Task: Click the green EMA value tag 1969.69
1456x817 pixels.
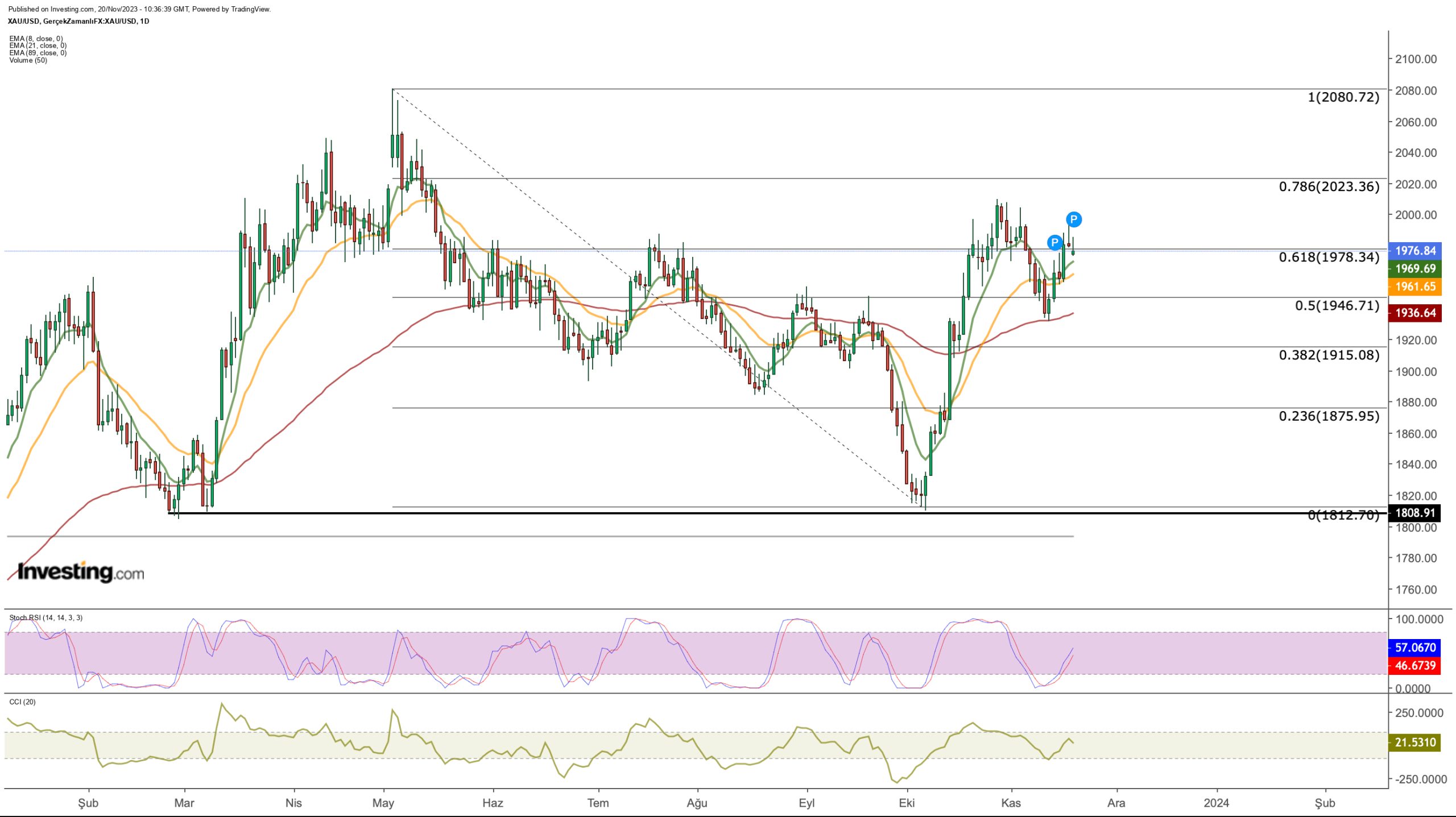Action: 1415,268
